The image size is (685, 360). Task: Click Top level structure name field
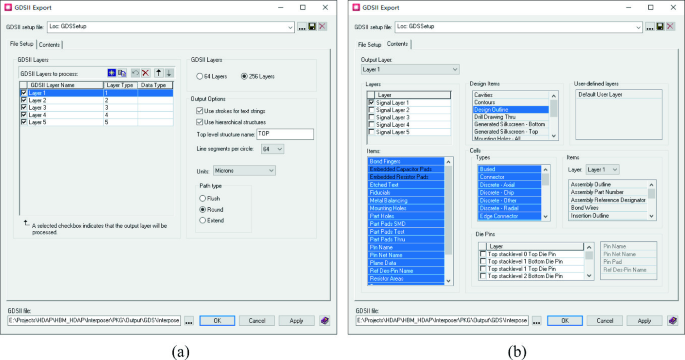coord(285,134)
